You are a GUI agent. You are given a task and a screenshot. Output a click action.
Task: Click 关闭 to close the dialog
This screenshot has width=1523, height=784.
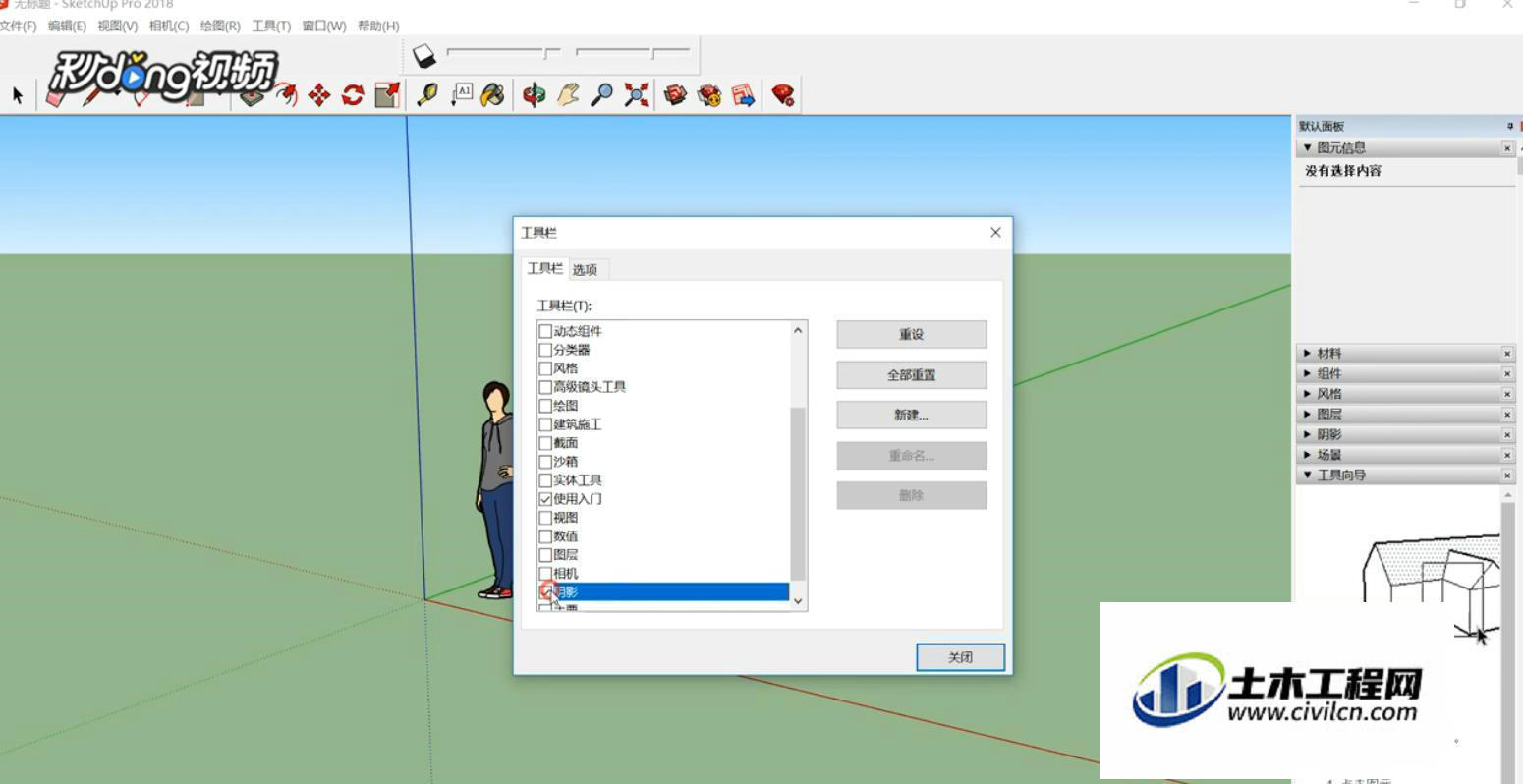(961, 657)
